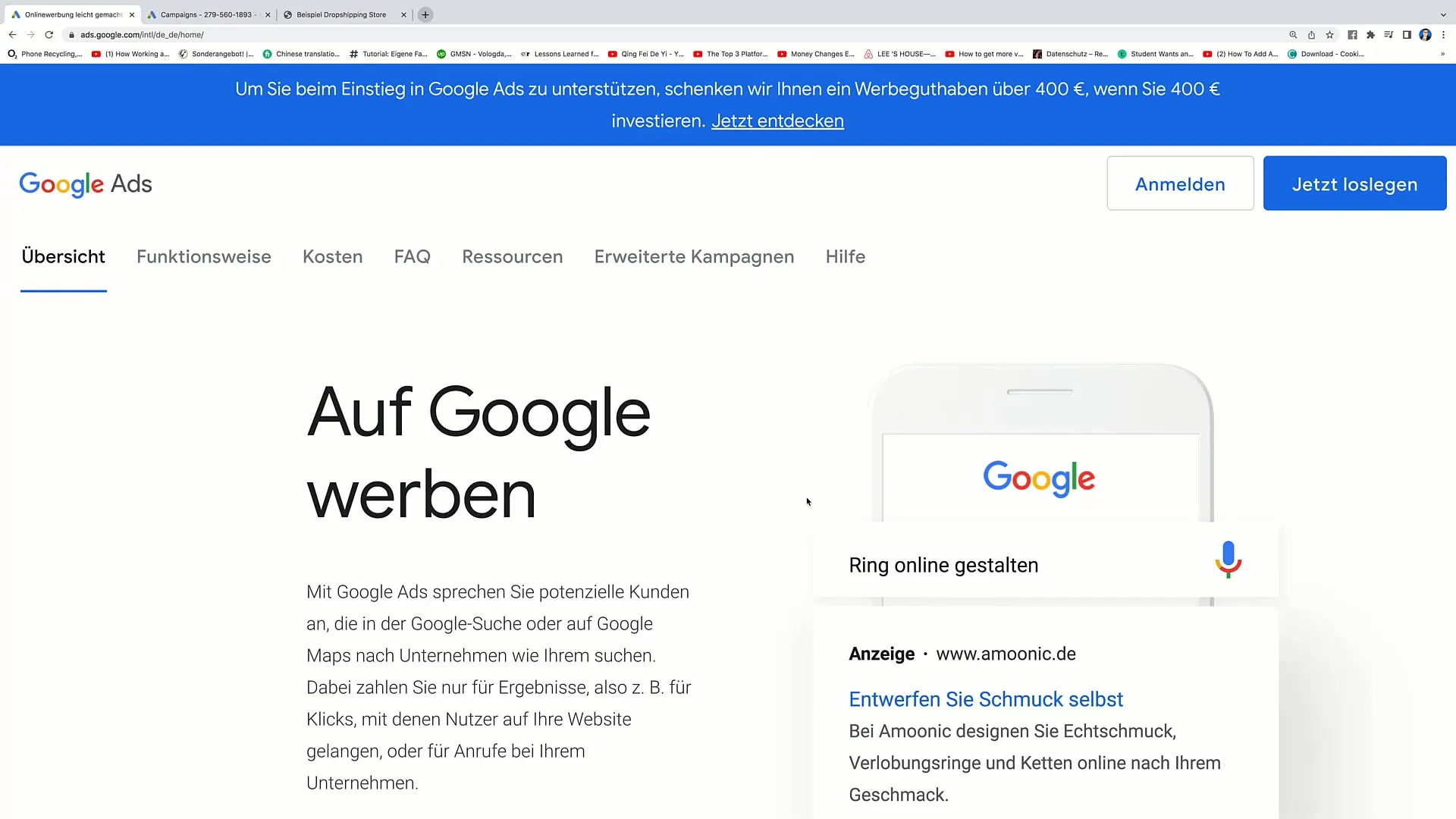Open the Datenschutz bookmark
The width and height of the screenshot is (1456, 819).
(x=1071, y=54)
